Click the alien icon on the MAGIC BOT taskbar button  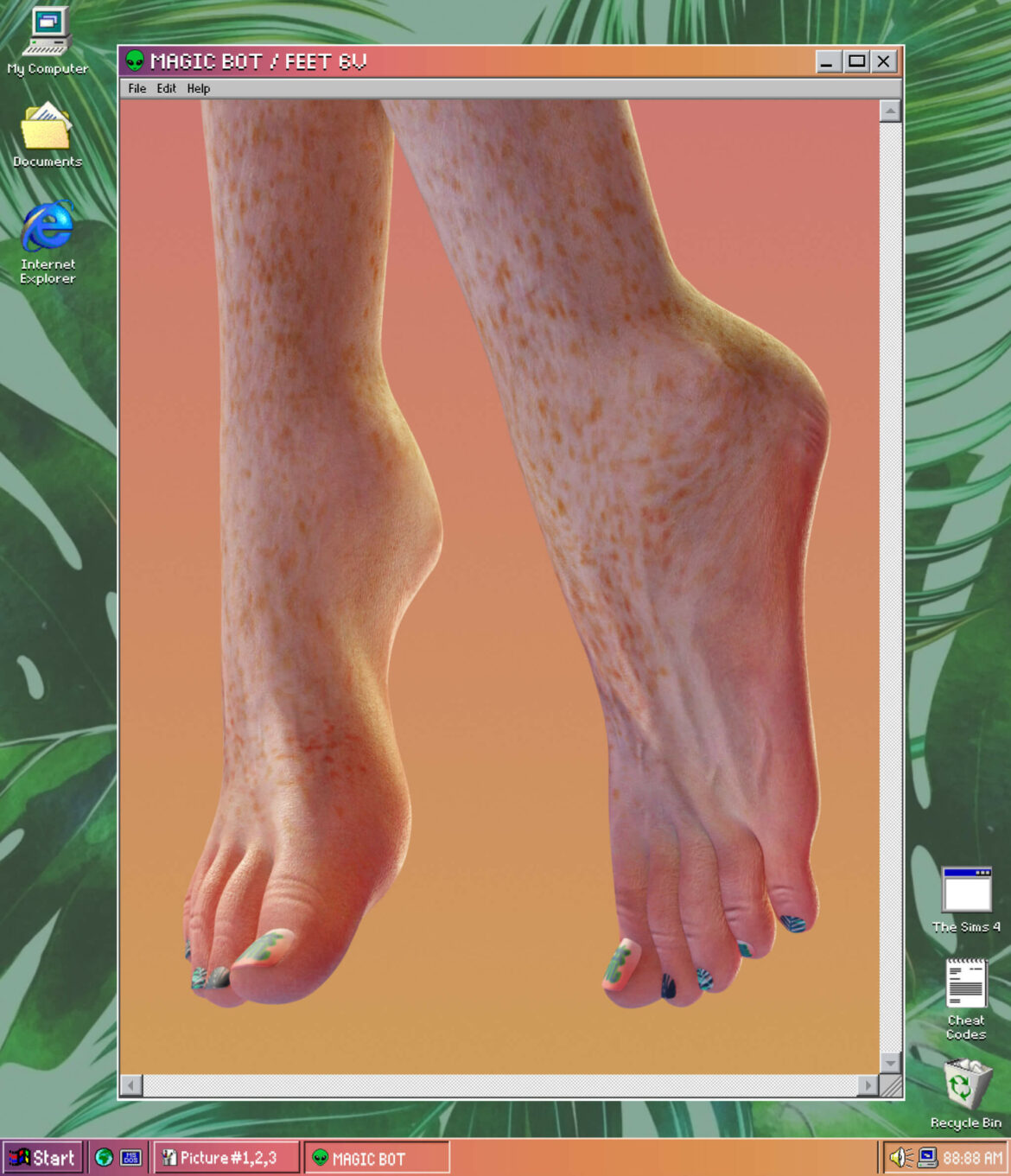click(x=321, y=1158)
